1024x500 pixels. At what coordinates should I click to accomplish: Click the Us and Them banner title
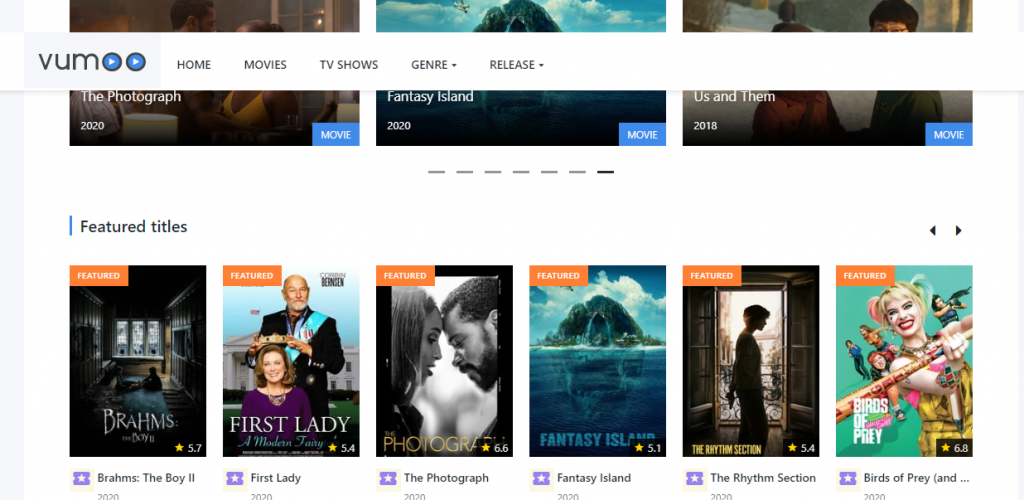pyautogui.click(x=734, y=97)
